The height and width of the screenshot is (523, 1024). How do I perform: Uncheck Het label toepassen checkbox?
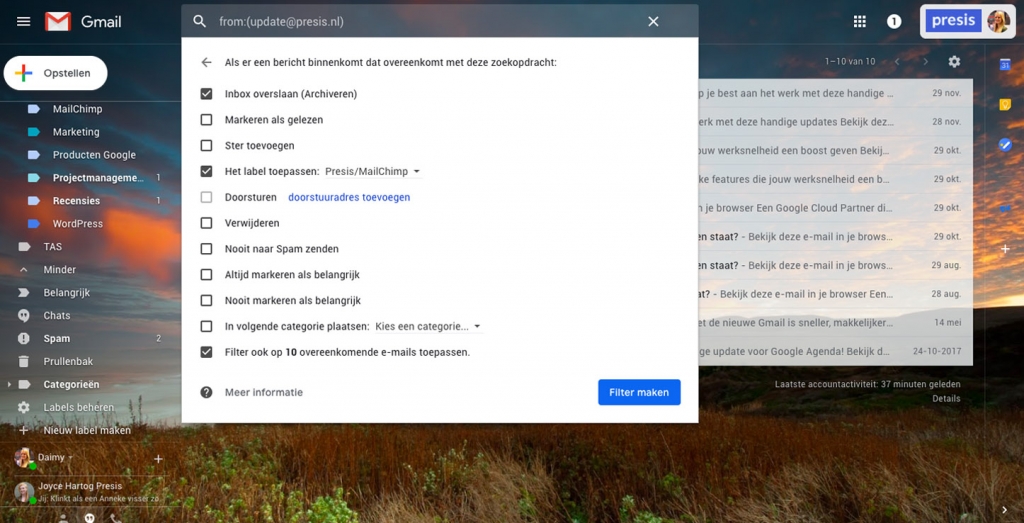tap(206, 171)
